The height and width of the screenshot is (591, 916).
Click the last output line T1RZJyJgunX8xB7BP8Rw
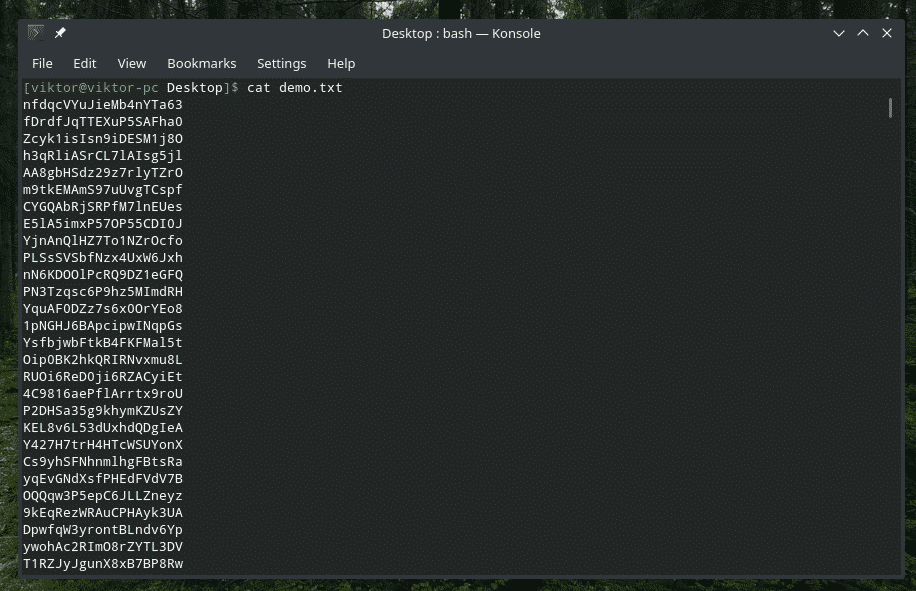[x=103, y=564]
